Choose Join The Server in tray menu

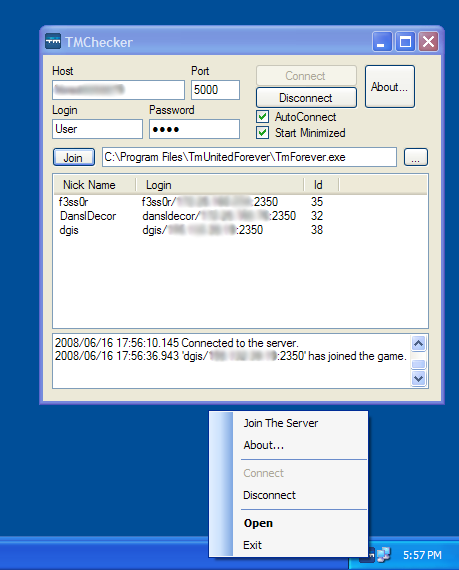[281, 423]
